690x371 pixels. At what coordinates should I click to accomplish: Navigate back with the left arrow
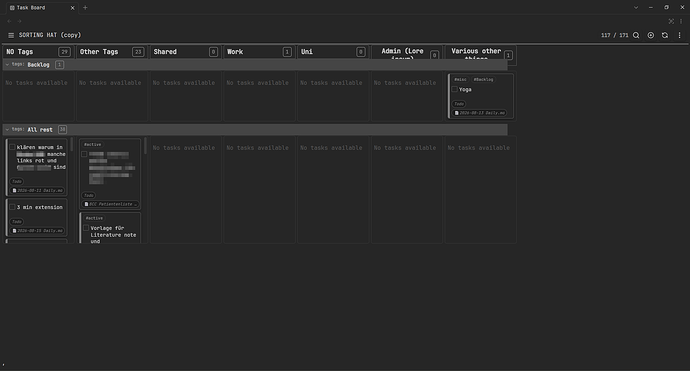9,21
